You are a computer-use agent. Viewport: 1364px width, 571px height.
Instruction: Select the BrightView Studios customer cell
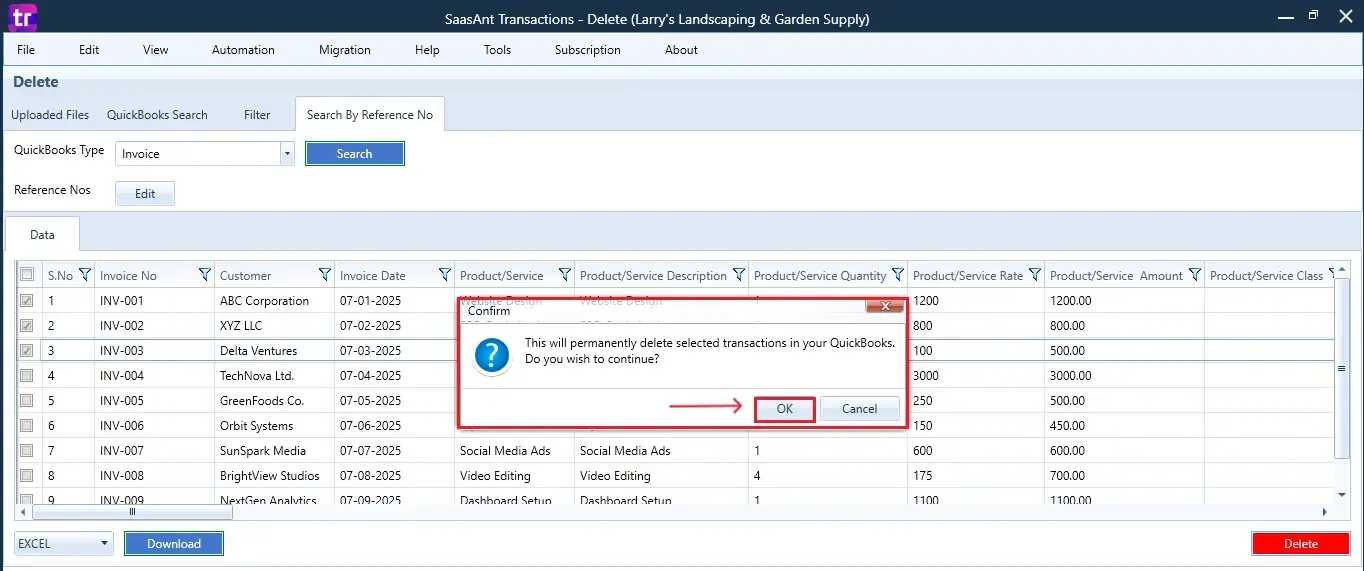click(274, 475)
